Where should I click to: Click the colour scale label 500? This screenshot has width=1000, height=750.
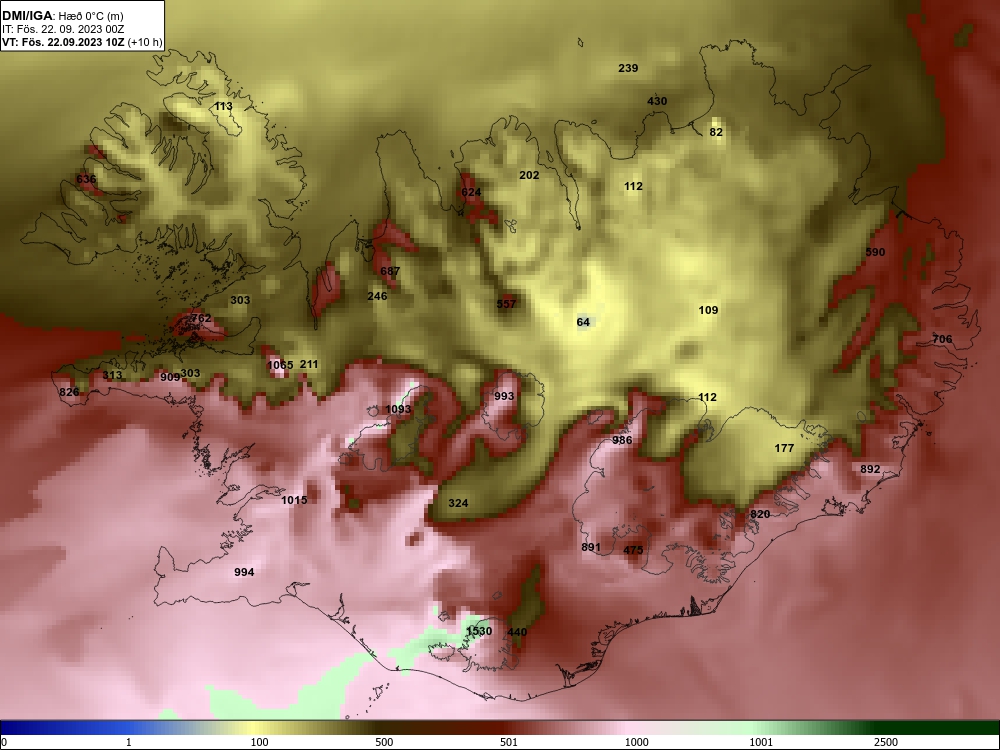coord(384,742)
